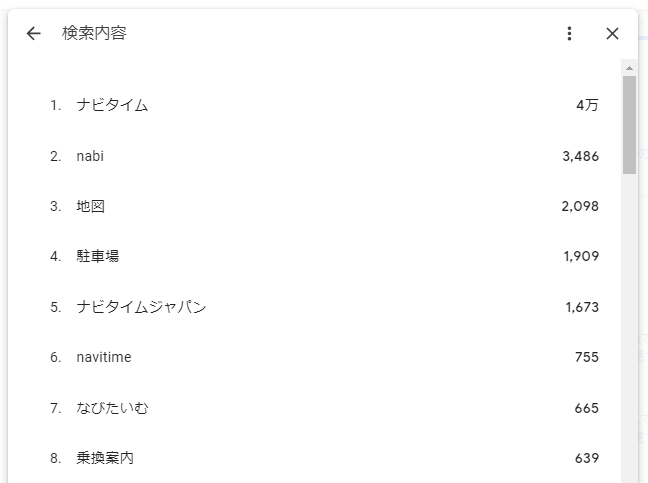The height and width of the screenshot is (483, 648).
Task: Select the なびたいむ search term
Action: [112, 408]
